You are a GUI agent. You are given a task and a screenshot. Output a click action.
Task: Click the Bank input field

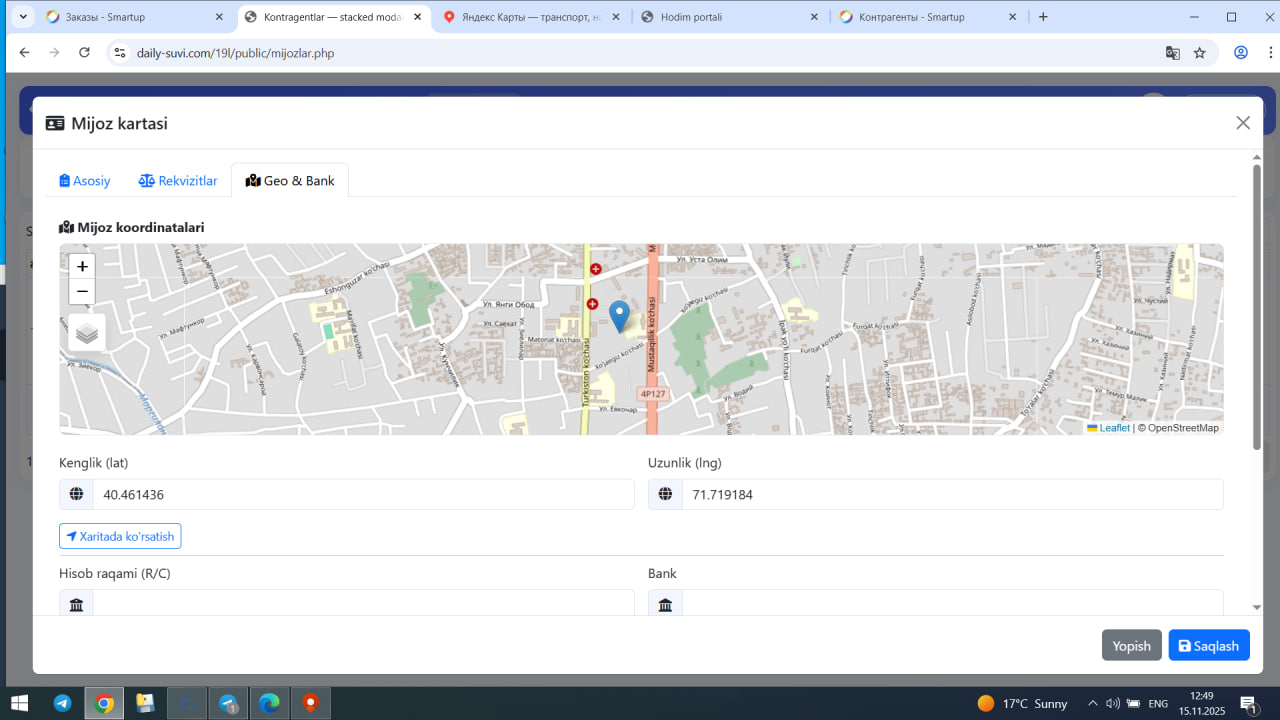pos(952,603)
